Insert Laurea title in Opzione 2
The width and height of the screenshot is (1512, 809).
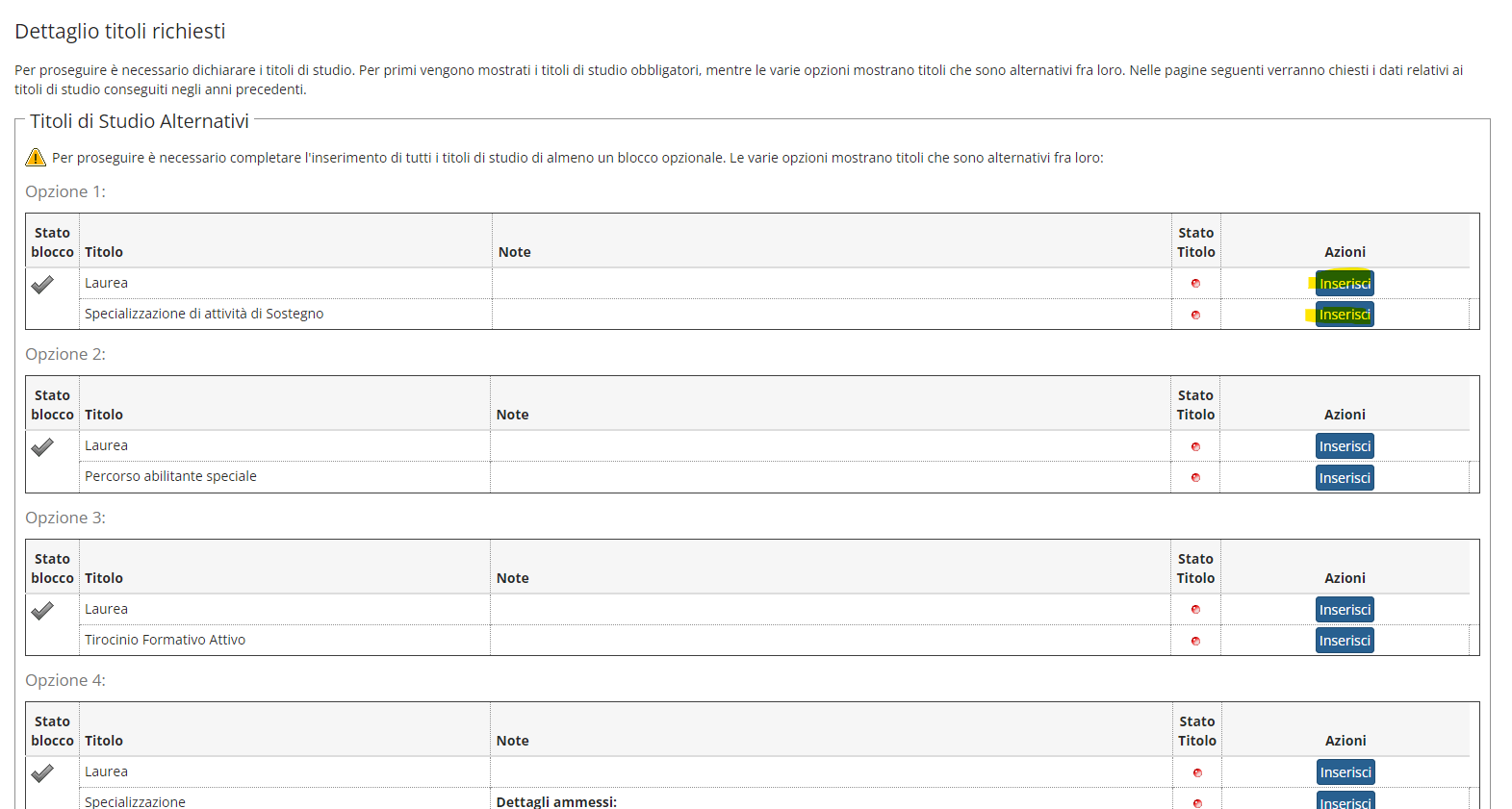[1345, 446]
